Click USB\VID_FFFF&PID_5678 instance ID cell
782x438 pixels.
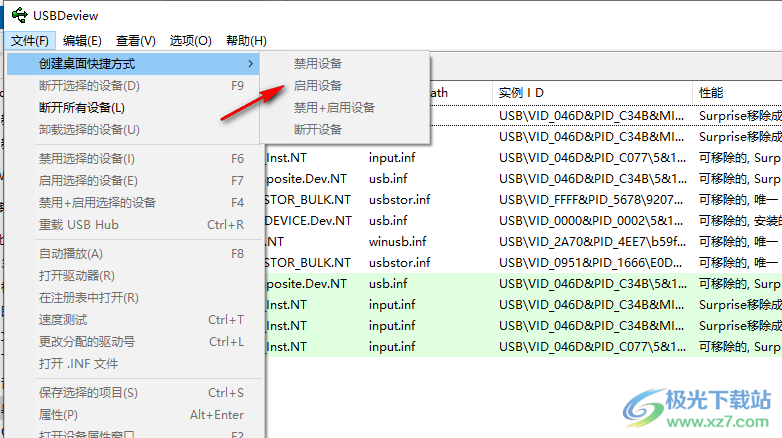point(592,200)
